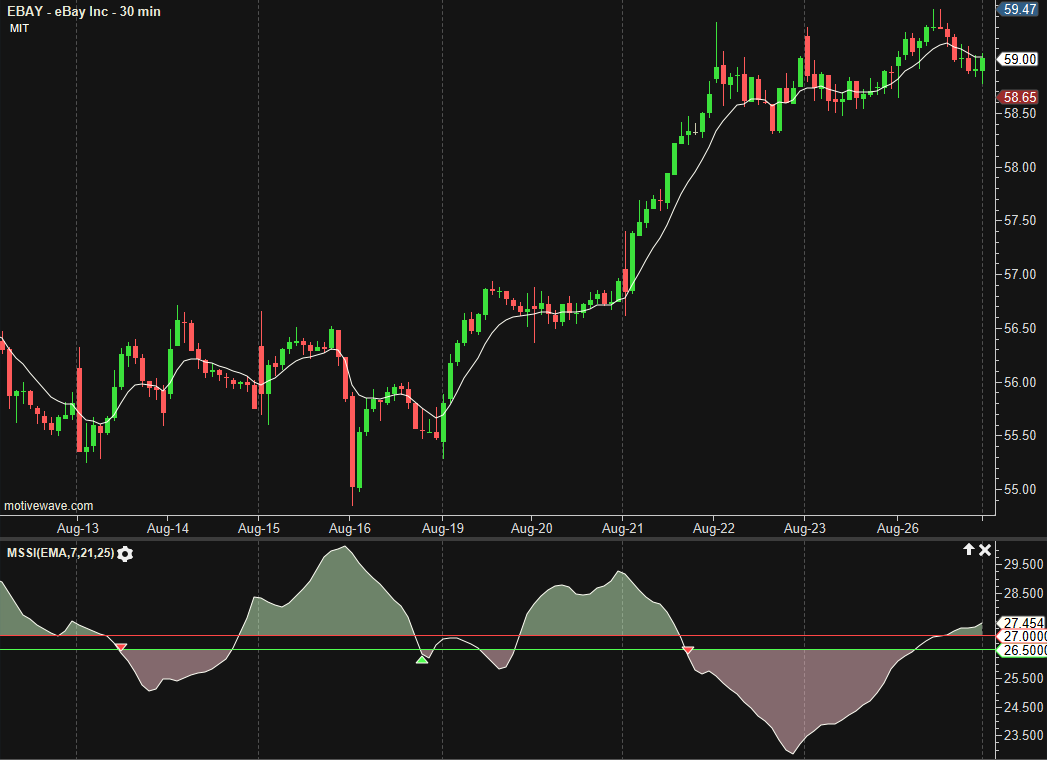Click the 29.500 MSSI axis label

1024,565
